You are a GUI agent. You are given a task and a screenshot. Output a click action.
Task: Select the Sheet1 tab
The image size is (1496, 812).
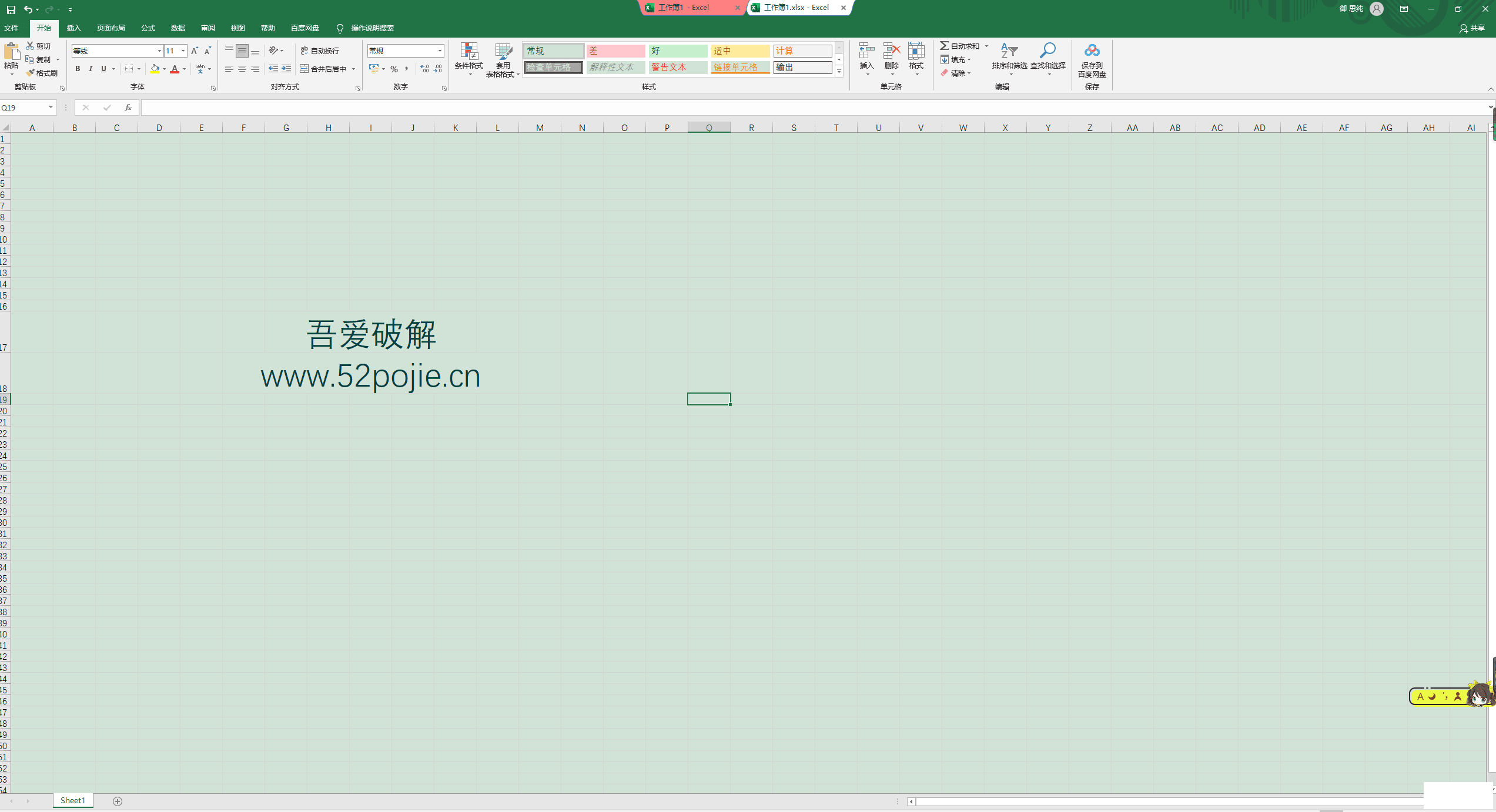point(73,800)
